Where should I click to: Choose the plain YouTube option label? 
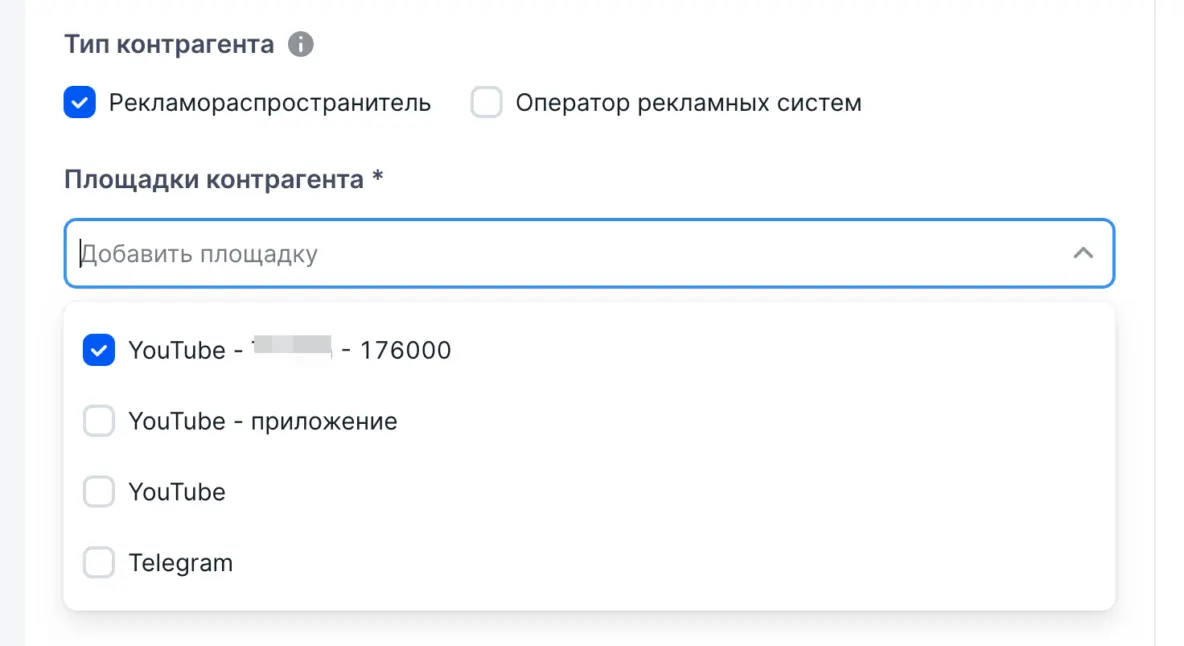click(177, 492)
